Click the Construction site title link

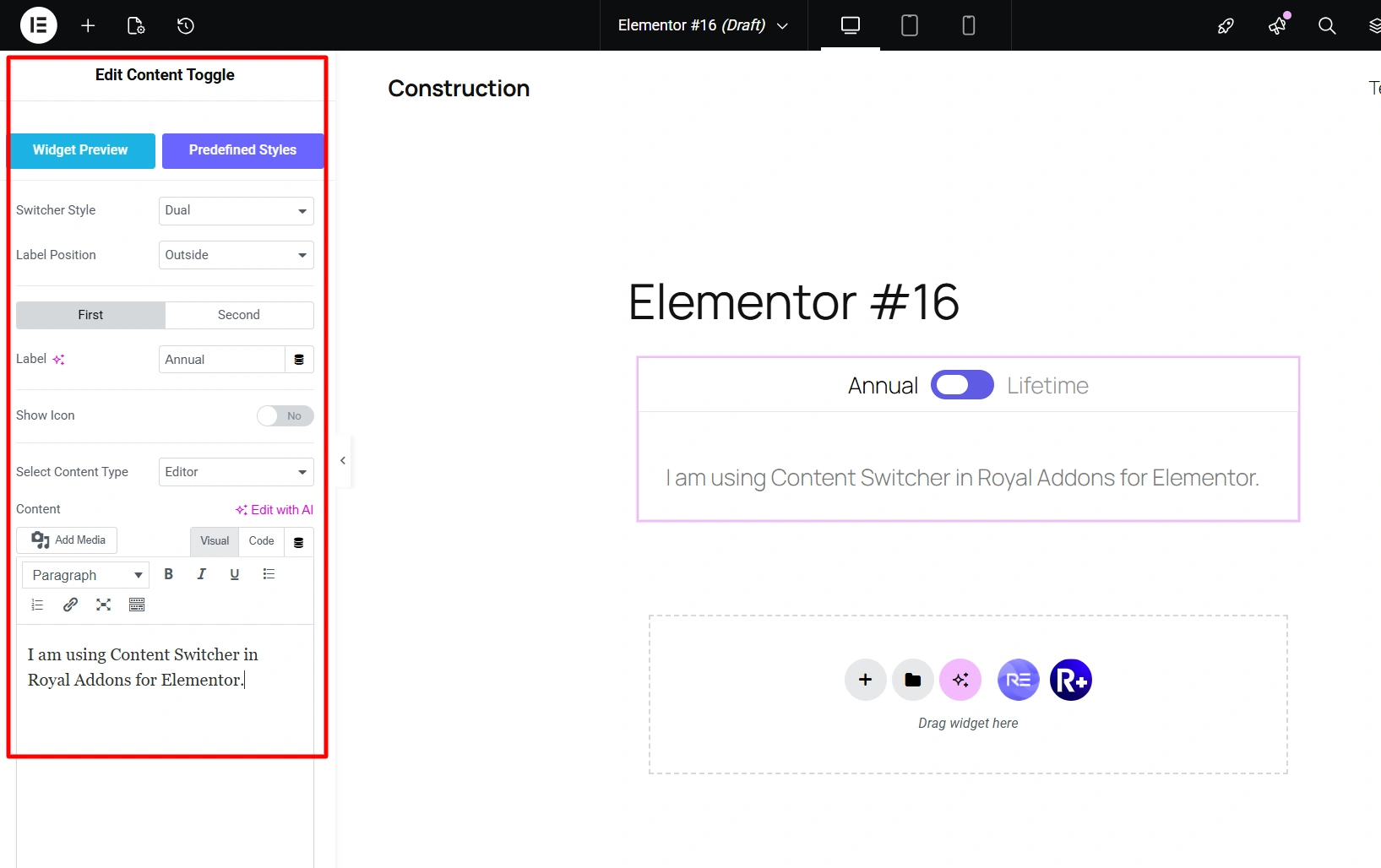459,89
